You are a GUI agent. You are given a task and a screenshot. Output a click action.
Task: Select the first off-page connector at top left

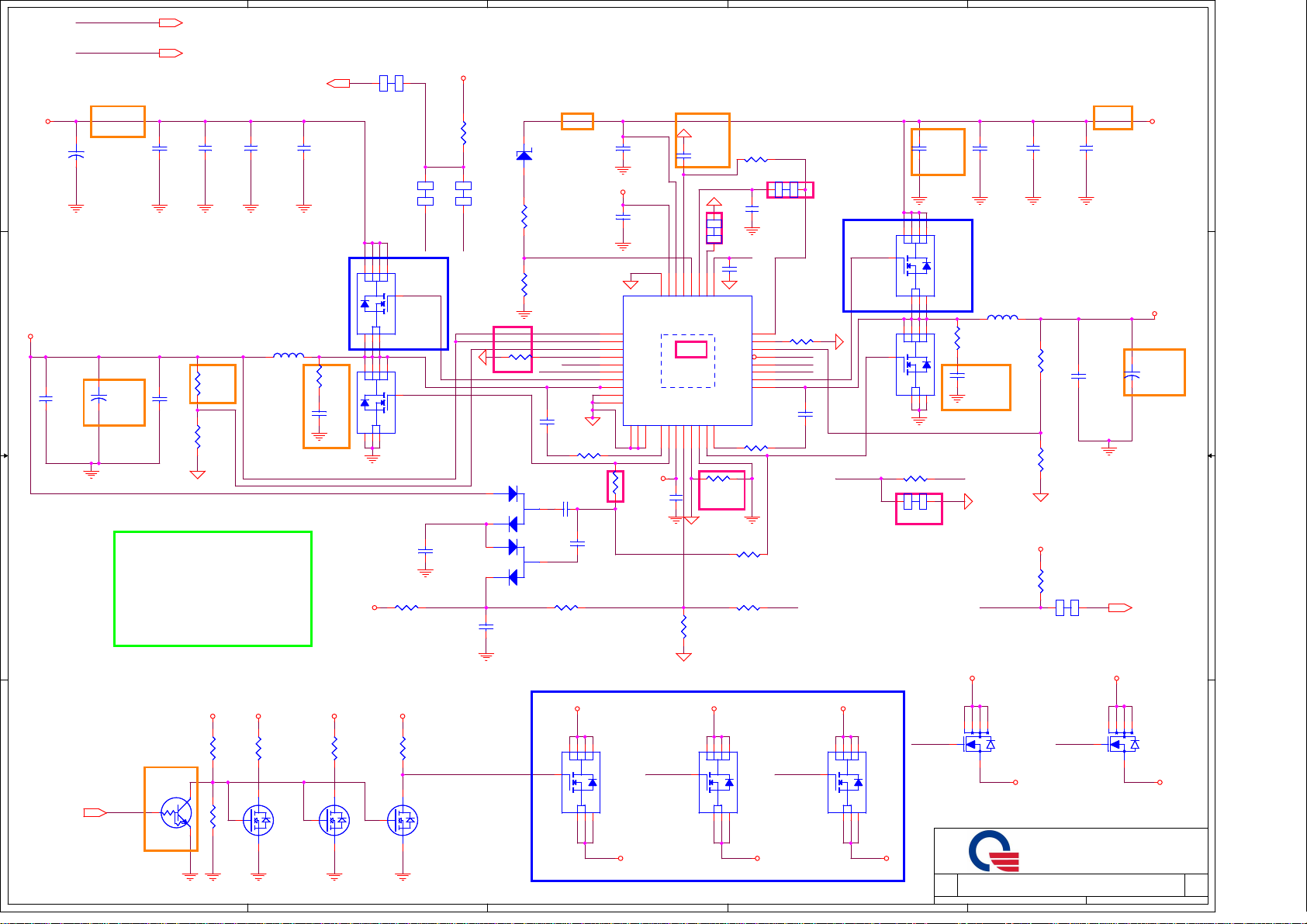(171, 22)
